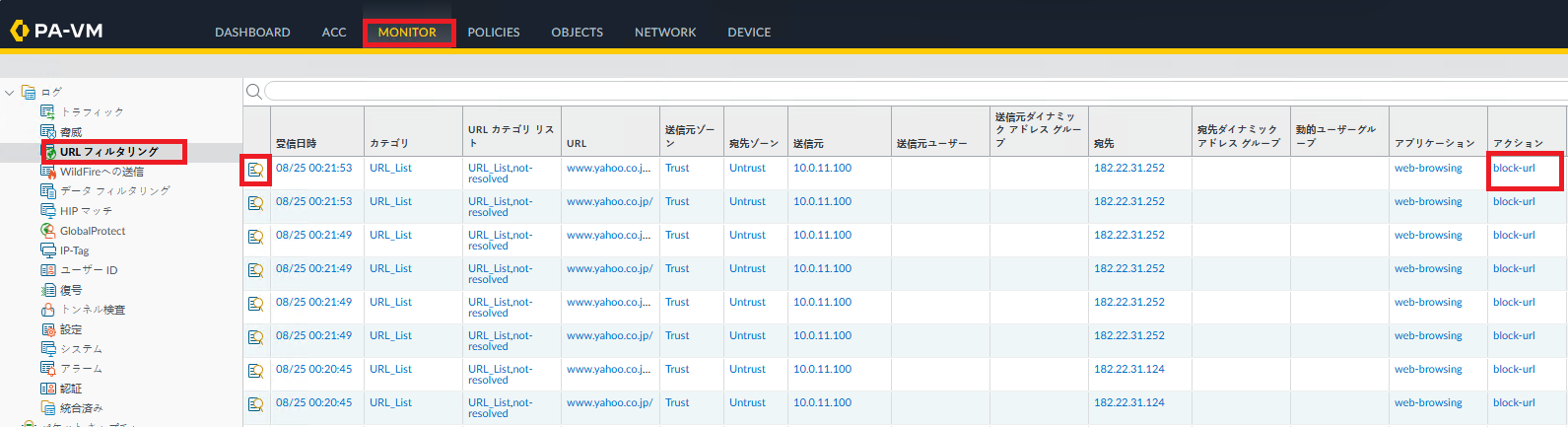Screen dimensions: 1568x427
Task: Select URL フィルタリング in the log tree
Action: tap(108, 152)
